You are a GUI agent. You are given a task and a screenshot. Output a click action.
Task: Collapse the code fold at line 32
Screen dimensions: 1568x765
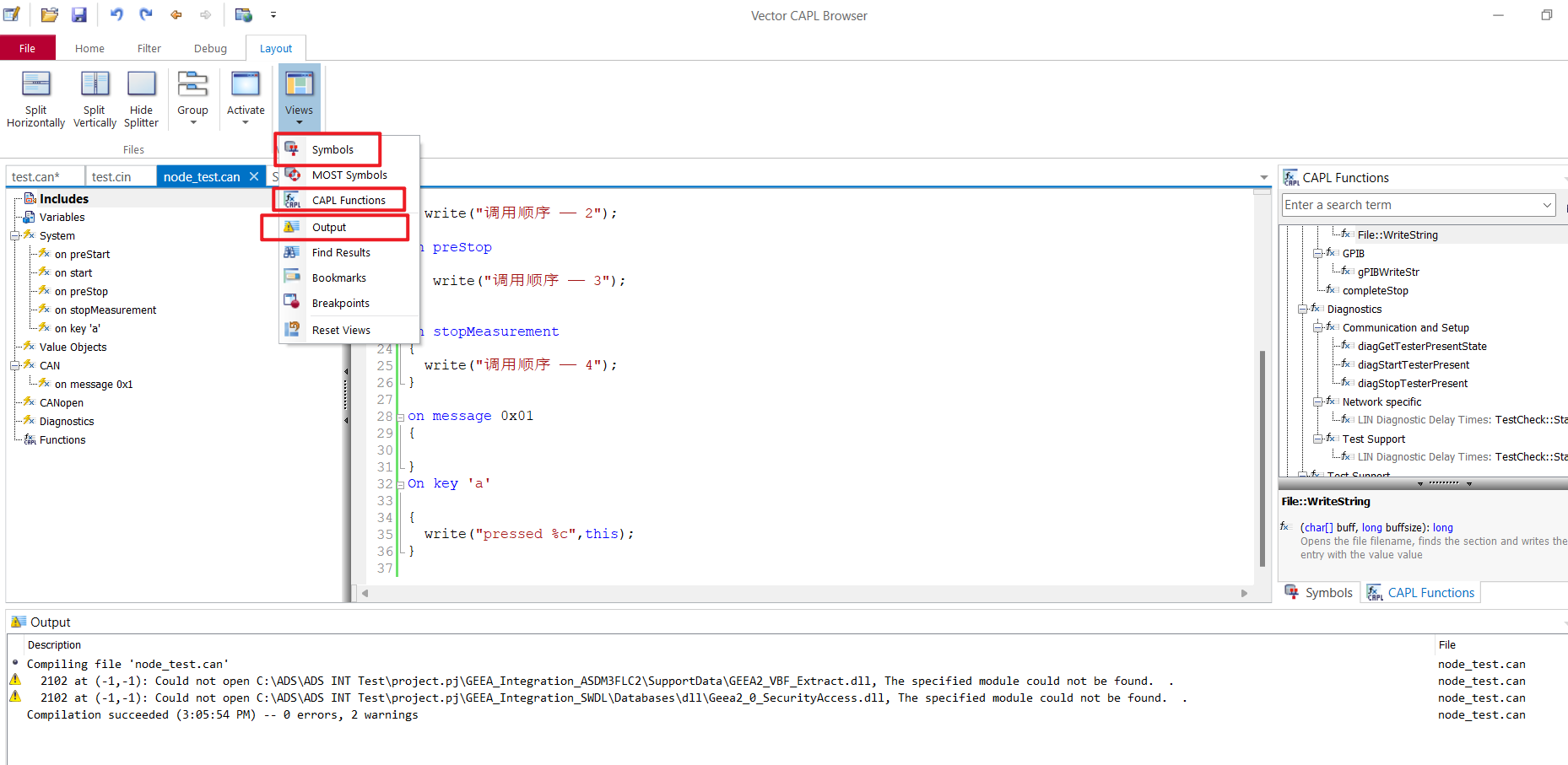coord(400,484)
